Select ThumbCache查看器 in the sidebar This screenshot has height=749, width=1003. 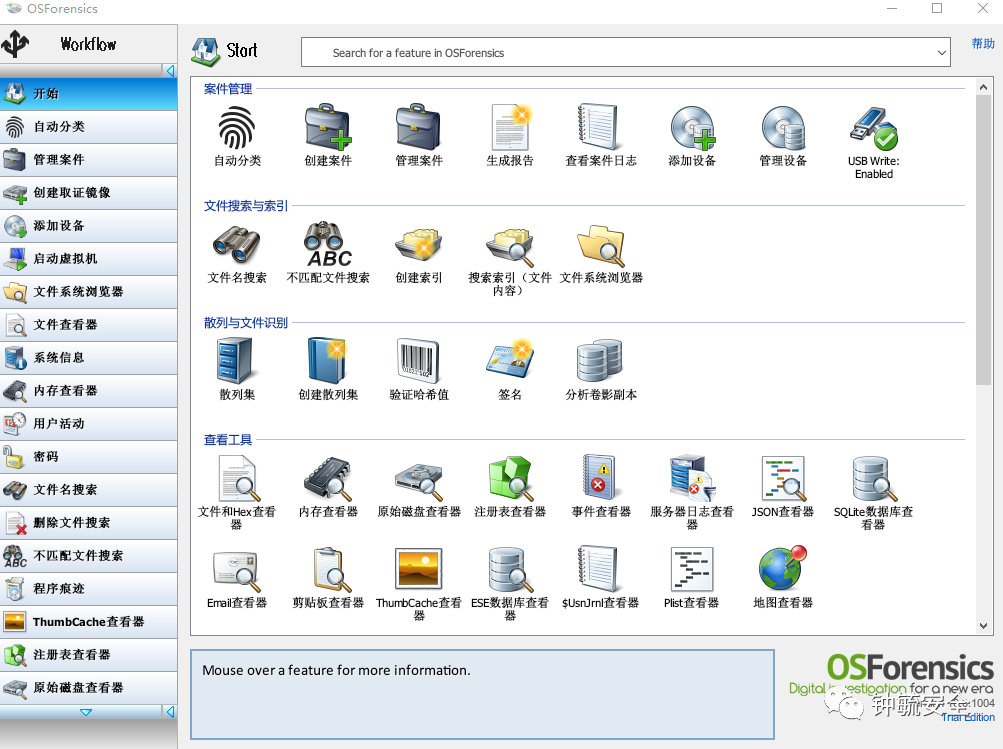pyautogui.click(x=88, y=622)
